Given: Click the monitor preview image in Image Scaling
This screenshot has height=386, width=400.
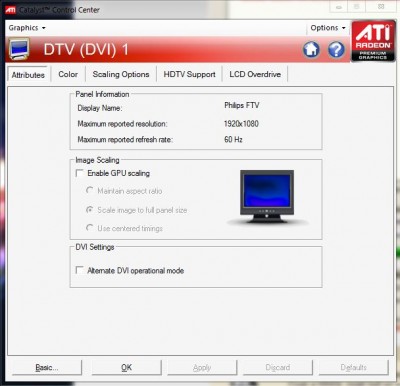Looking at the screenshot, I should coord(267,197).
